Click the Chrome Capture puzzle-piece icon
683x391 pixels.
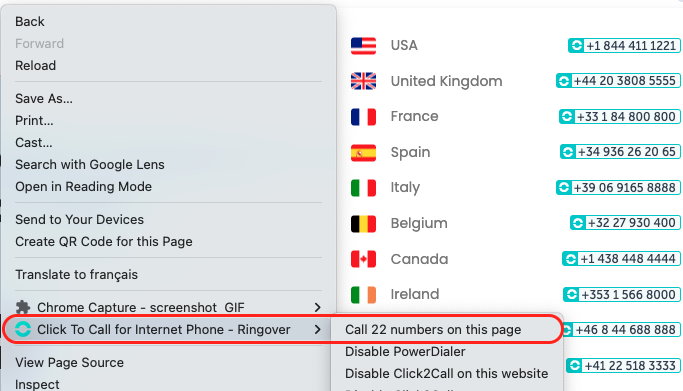[x=23, y=307]
